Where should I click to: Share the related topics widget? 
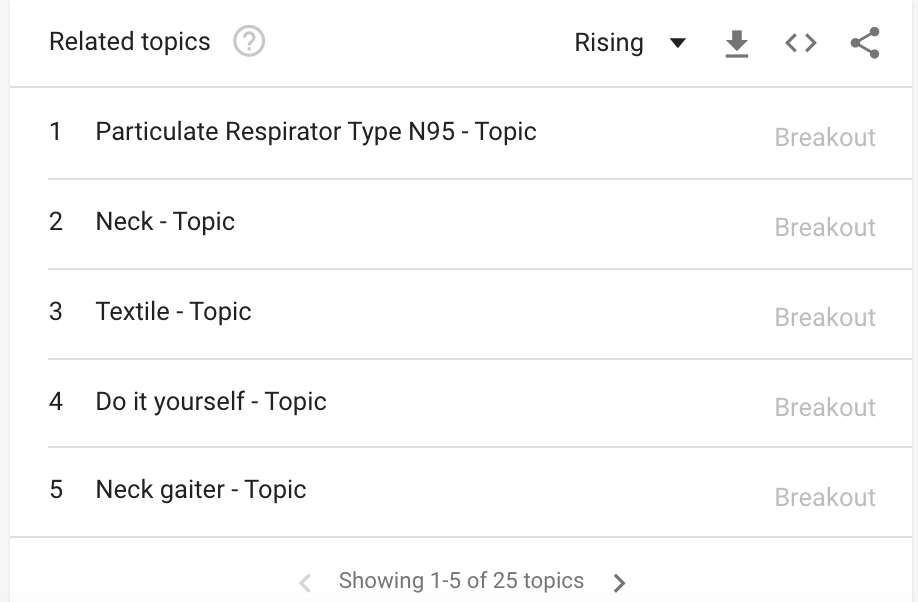pos(864,43)
